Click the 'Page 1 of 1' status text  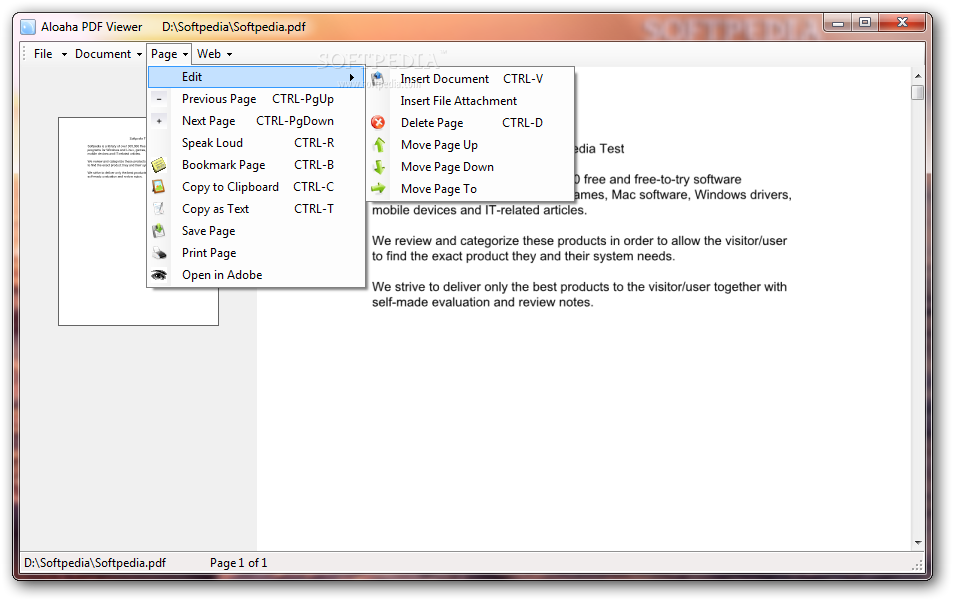[238, 563]
